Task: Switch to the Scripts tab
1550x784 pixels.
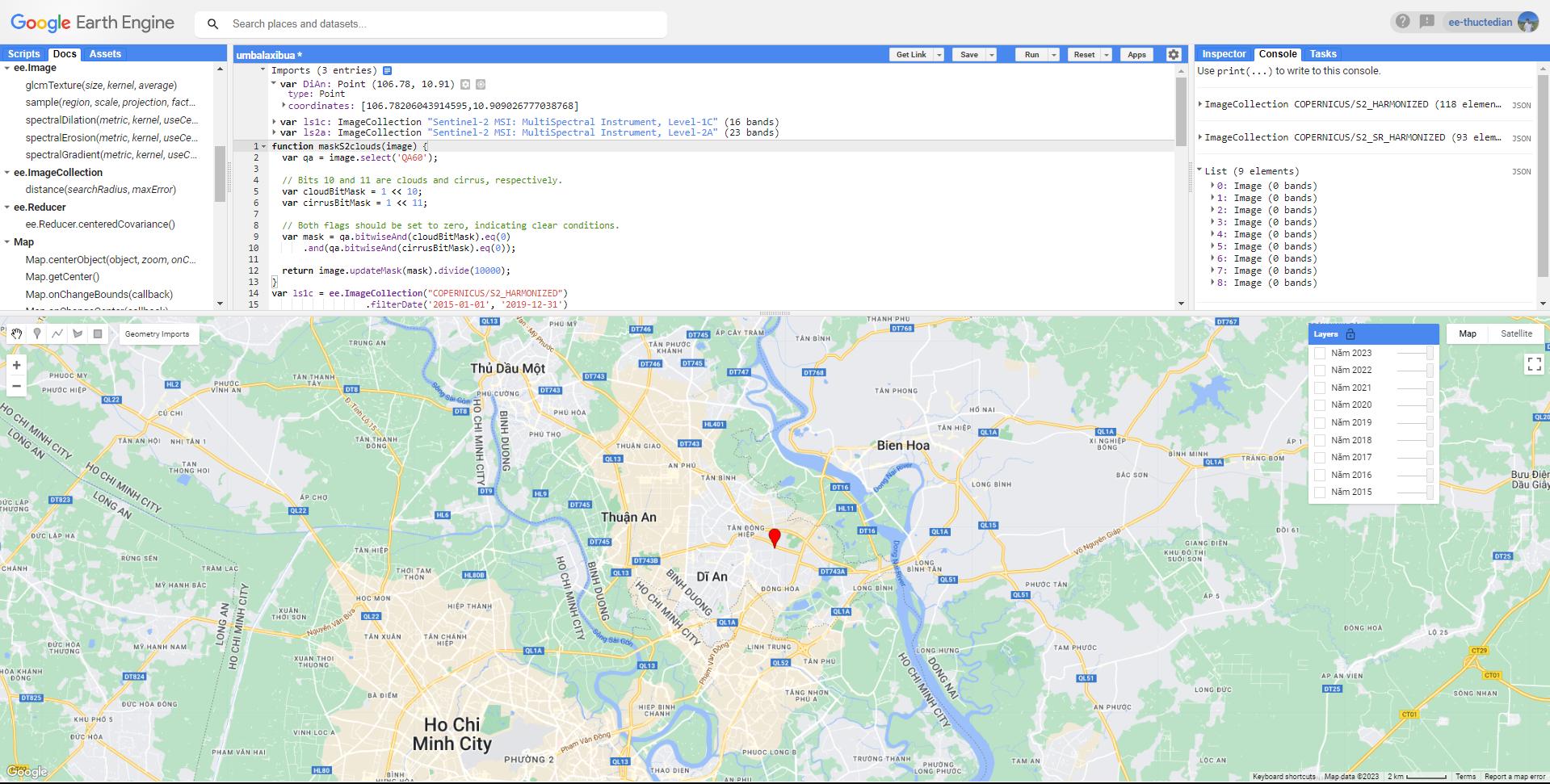Action: pos(23,54)
